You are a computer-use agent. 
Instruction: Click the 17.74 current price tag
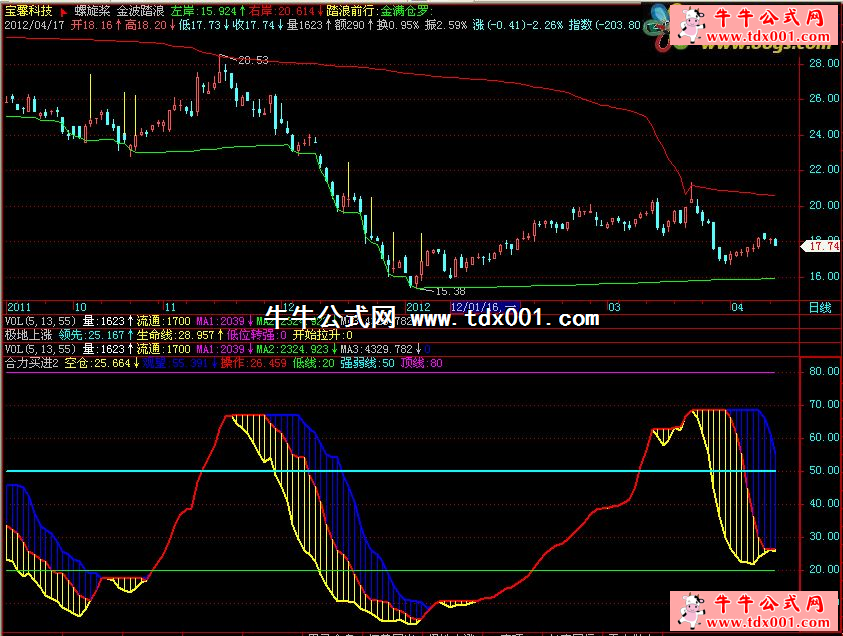pyautogui.click(x=823, y=245)
